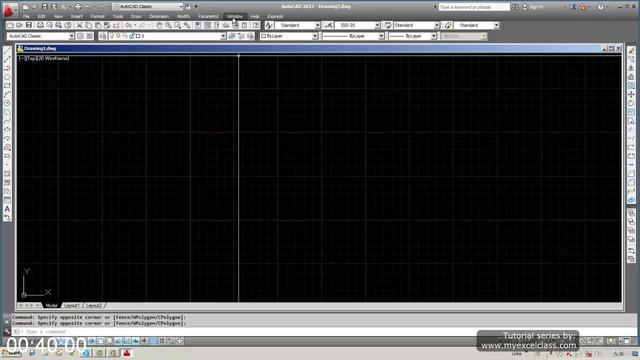Activate Pan hand tool
This screenshot has height=360, width=640.
159,25
